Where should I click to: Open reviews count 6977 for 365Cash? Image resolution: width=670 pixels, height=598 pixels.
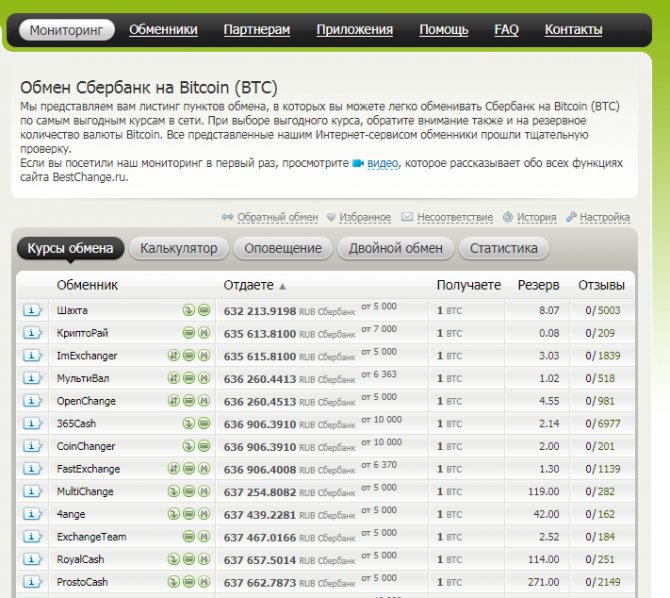[607, 424]
